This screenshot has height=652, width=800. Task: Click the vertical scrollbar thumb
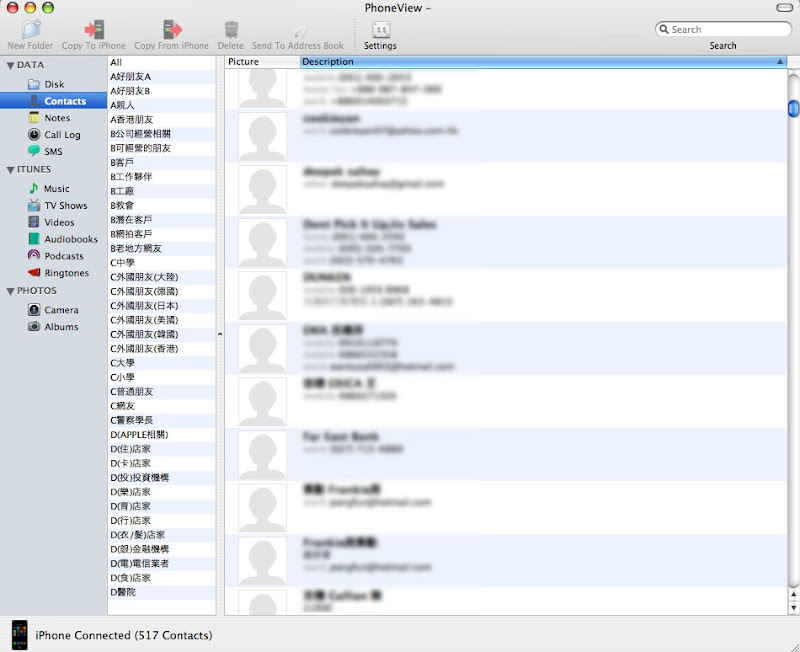793,109
